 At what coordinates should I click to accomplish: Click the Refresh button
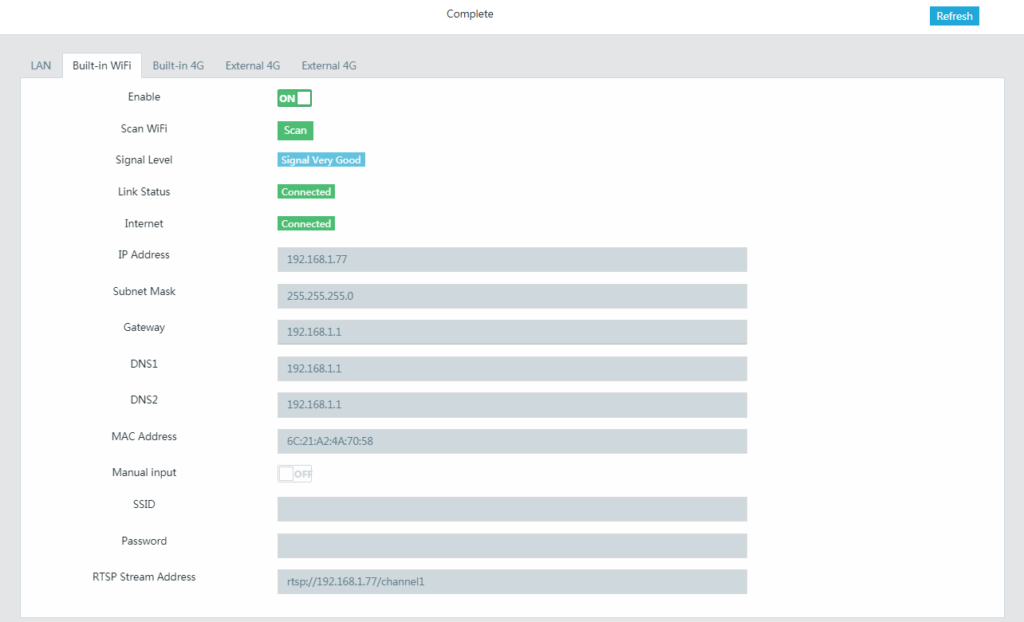pyautogui.click(x=954, y=16)
